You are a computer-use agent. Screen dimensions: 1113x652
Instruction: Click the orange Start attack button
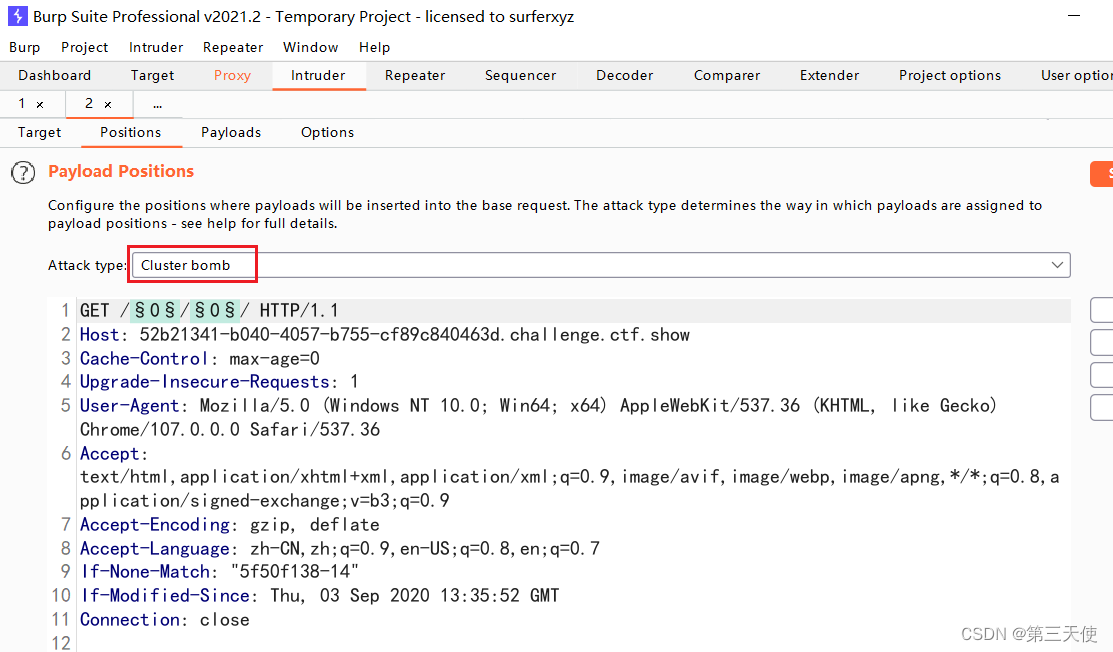[x=1101, y=174]
